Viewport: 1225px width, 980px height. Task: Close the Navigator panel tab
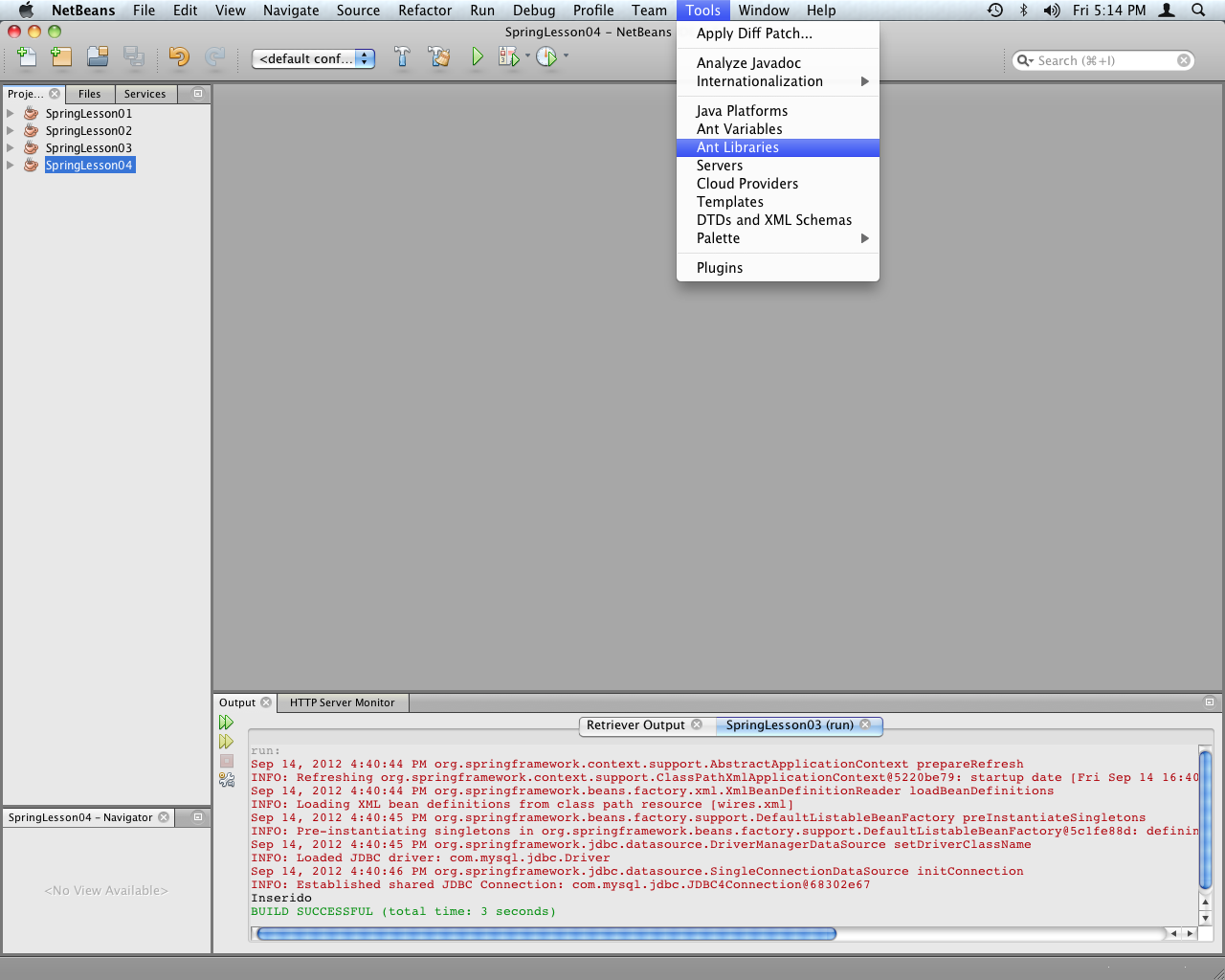click(164, 817)
